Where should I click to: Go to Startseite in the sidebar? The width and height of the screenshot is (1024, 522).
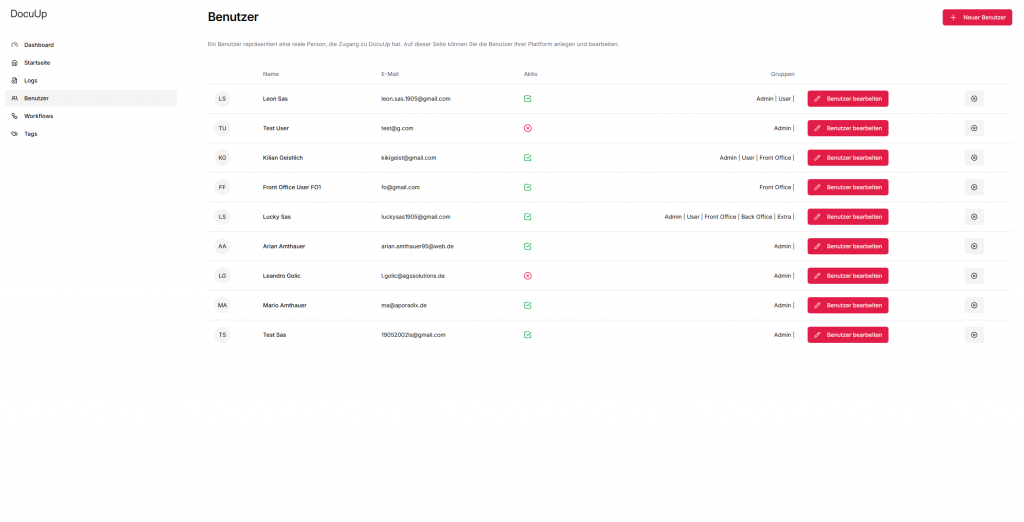pyautogui.click(x=38, y=63)
